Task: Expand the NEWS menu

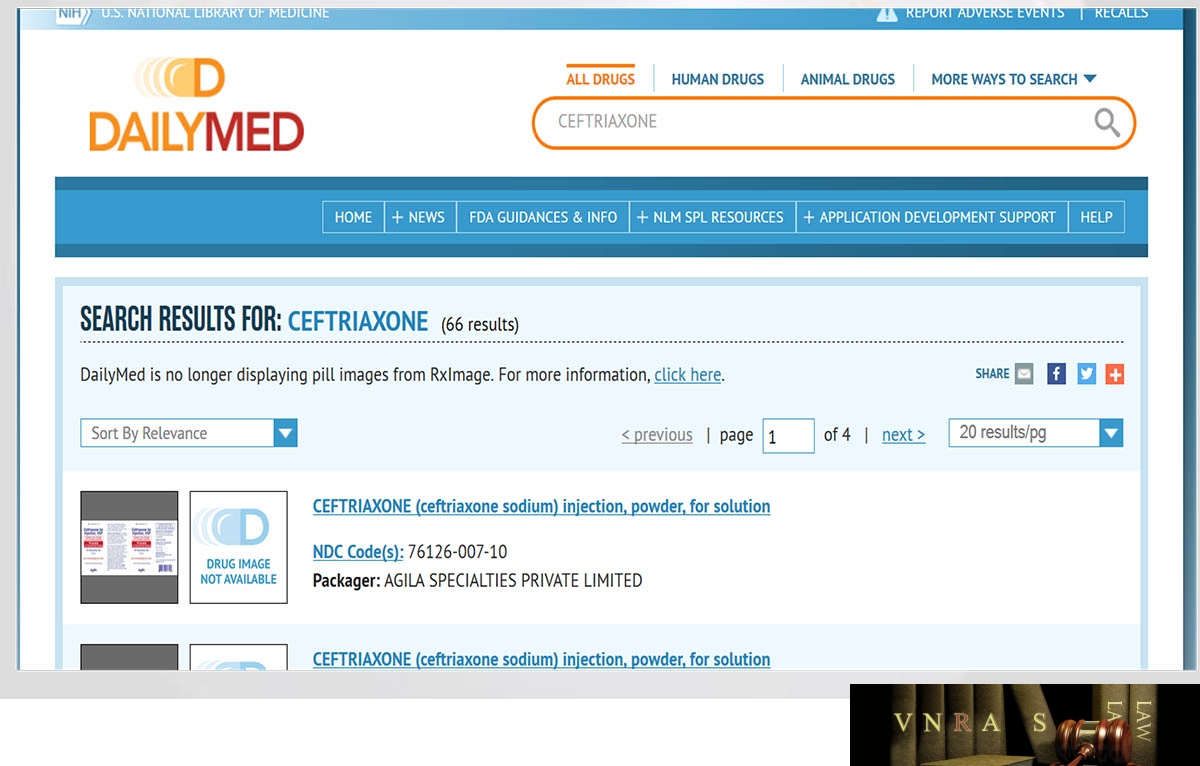Action: point(420,217)
